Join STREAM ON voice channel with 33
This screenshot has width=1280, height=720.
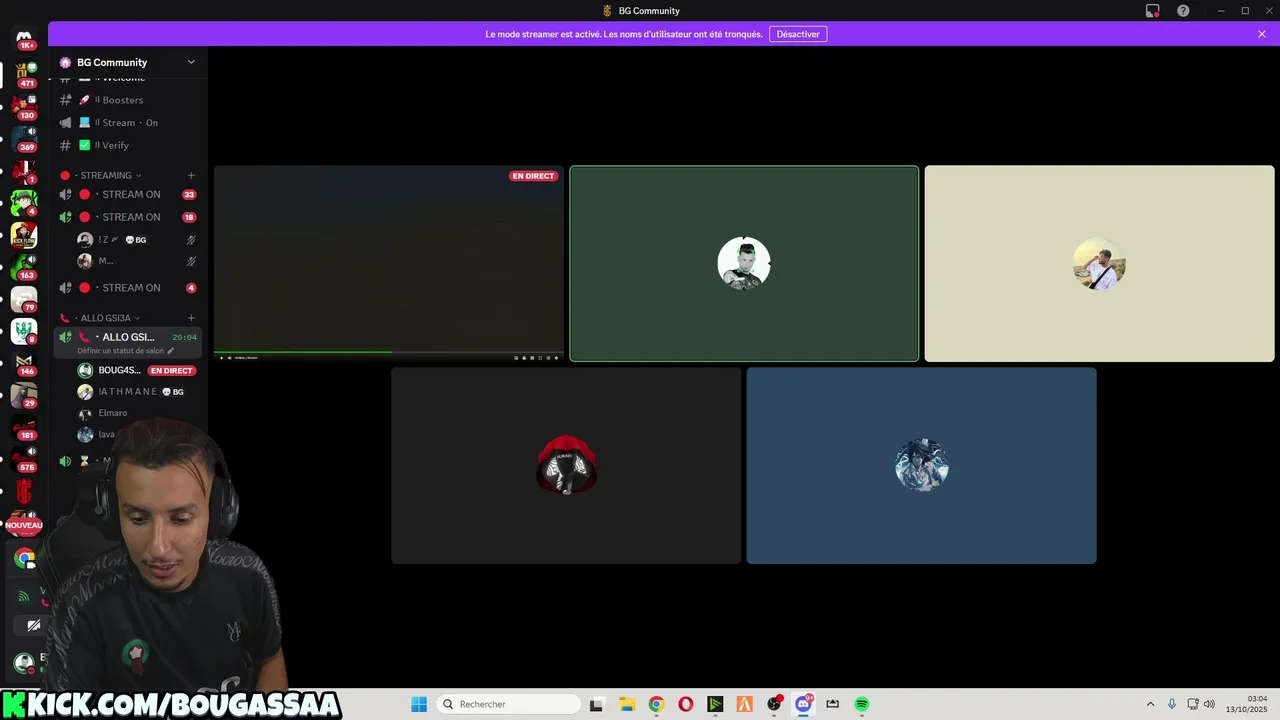130,195
